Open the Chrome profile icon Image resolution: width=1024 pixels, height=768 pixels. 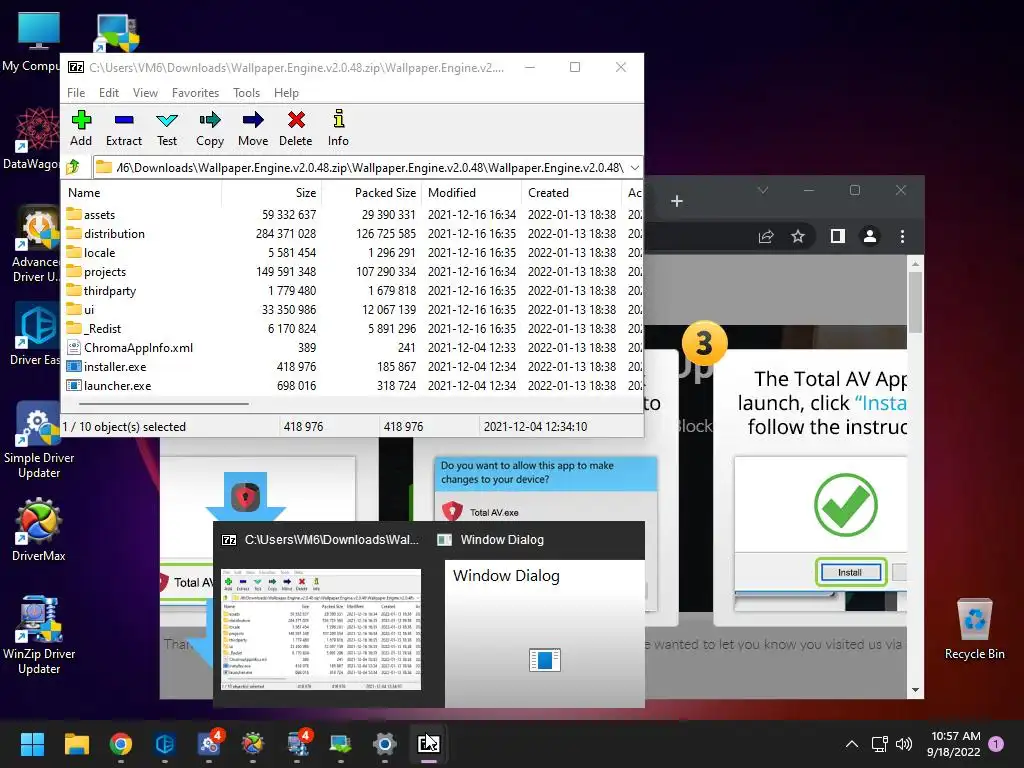pyautogui.click(x=870, y=236)
